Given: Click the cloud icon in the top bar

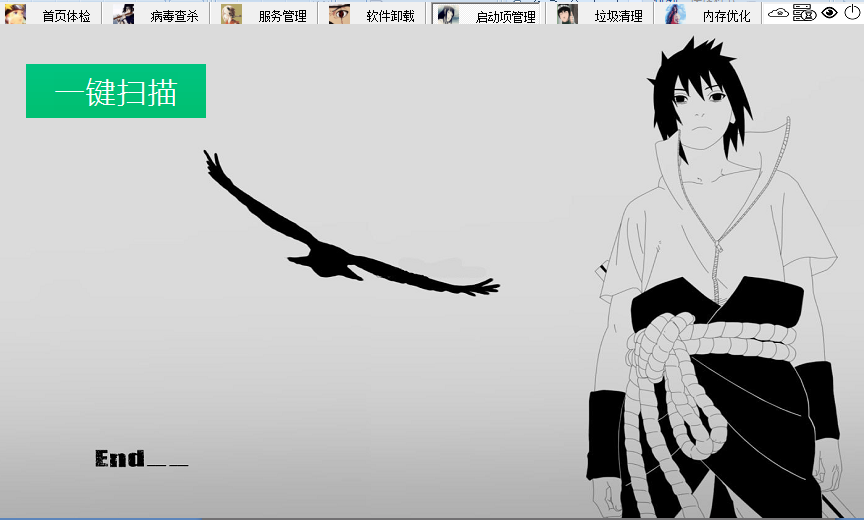Looking at the screenshot, I should (778, 12).
